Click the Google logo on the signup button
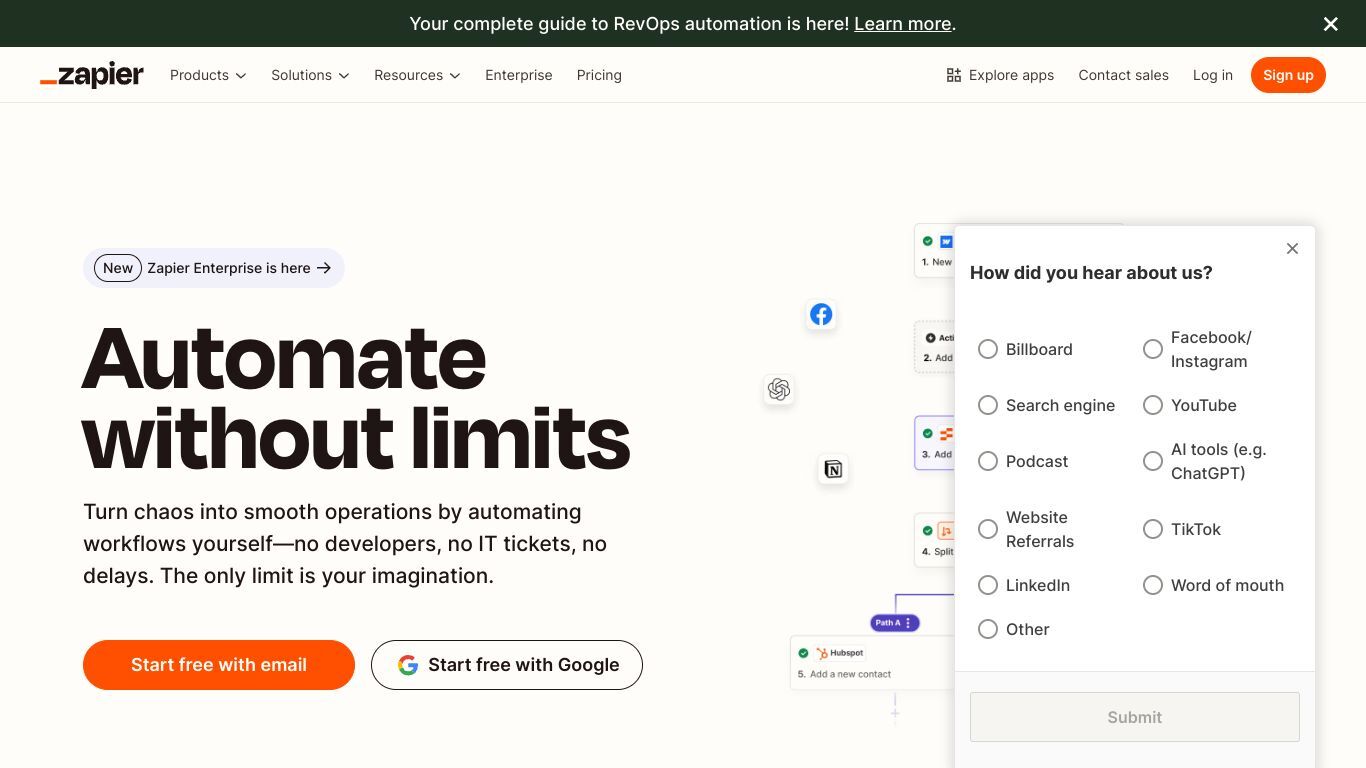Screen dimensions: 1366x768 (x=408, y=665)
